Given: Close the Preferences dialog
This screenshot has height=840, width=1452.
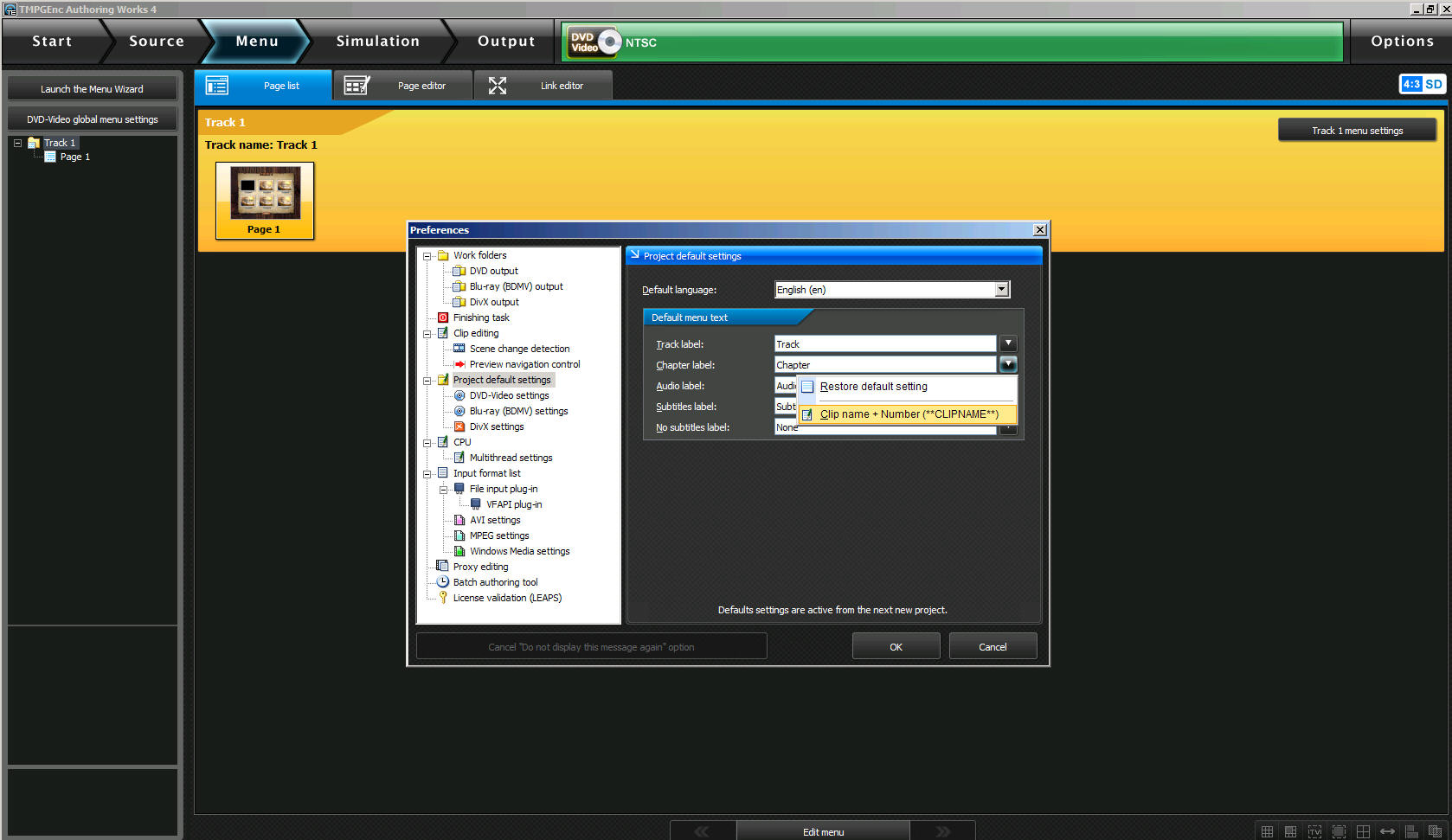Looking at the screenshot, I should click(1040, 229).
